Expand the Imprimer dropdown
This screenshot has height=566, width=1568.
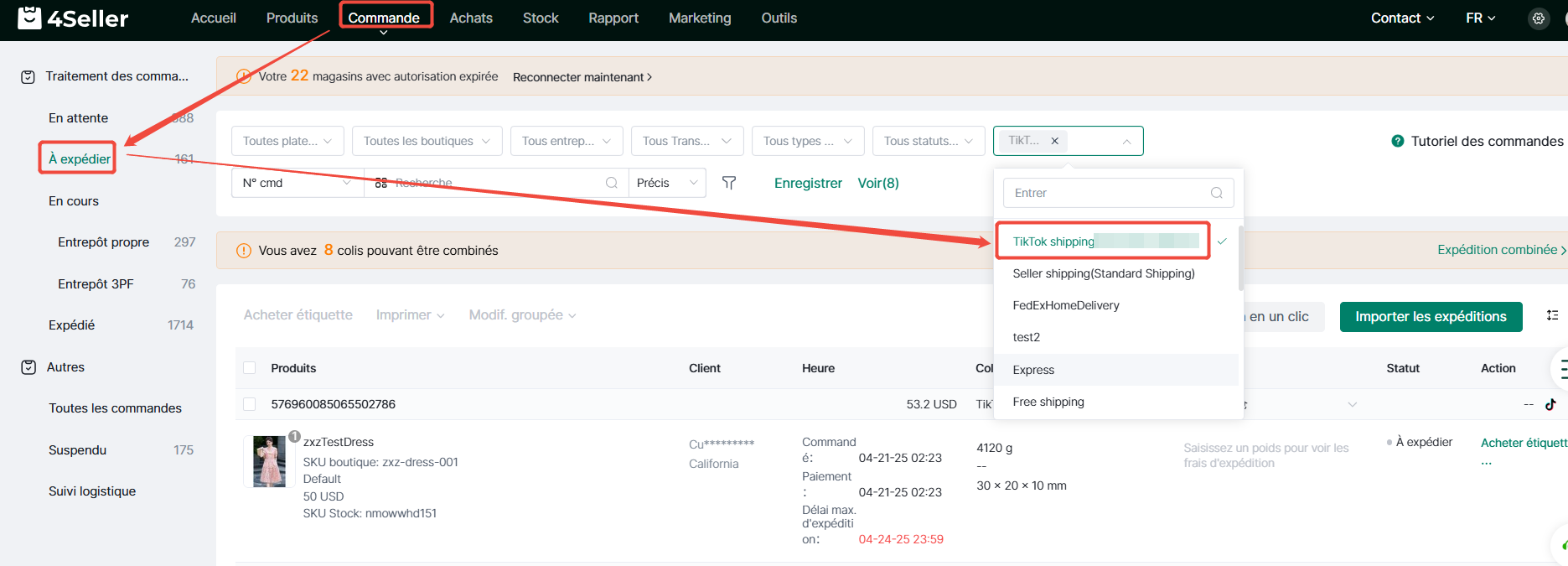point(410,315)
